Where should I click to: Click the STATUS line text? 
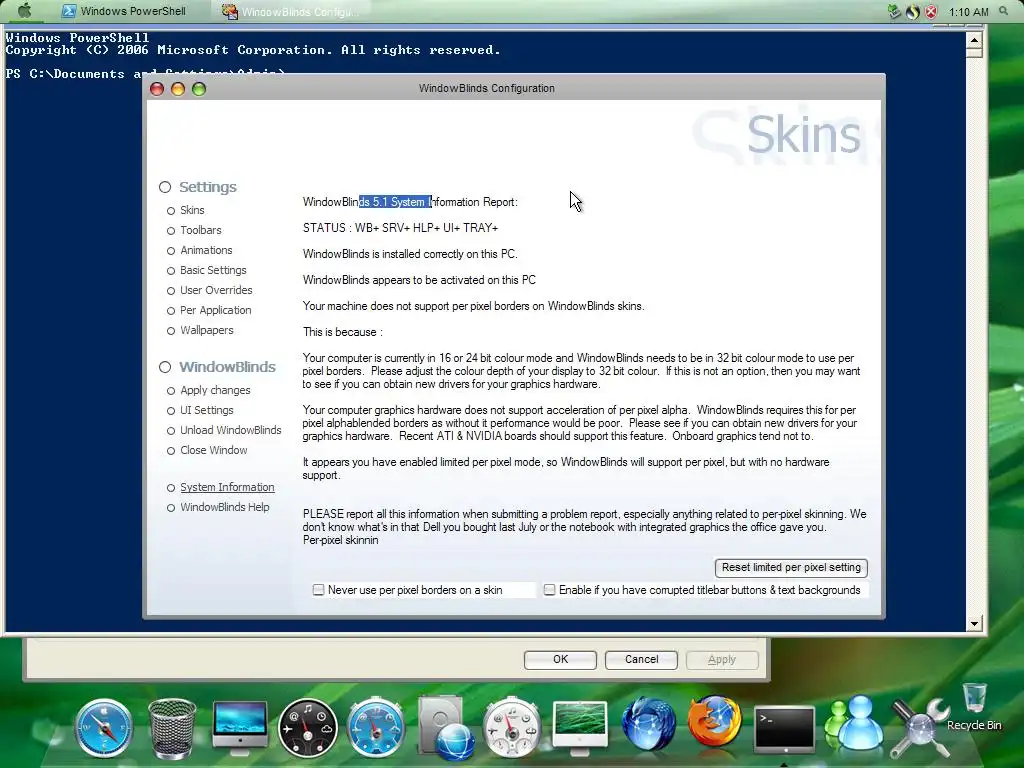pos(400,228)
